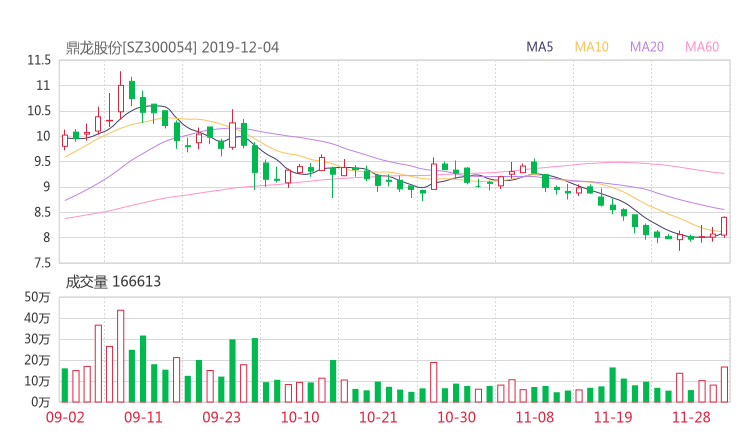Select the 10-10 date marker
The width and height of the screenshot is (740, 440).
pyautogui.click(x=299, y=417)
